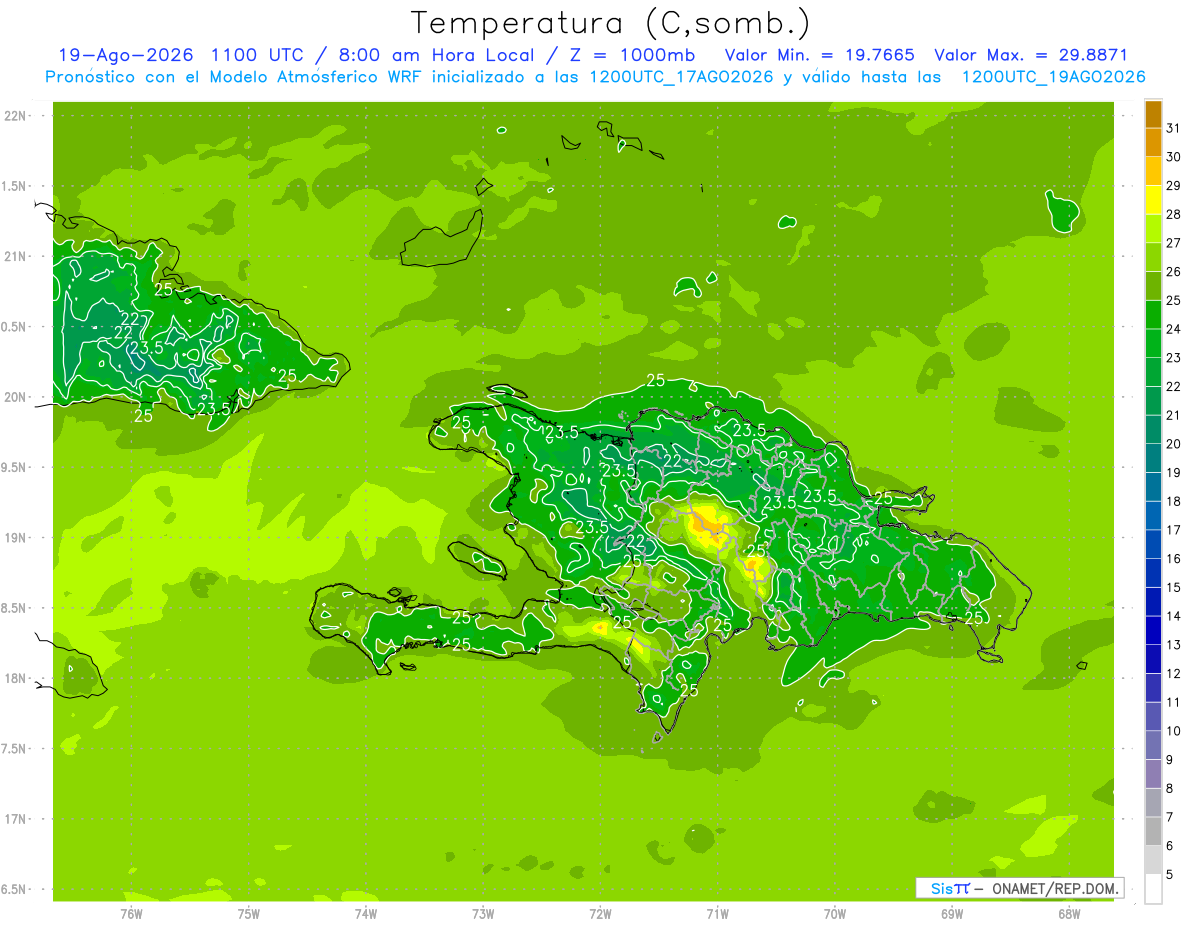Click the "72W" longitude axis label
Screen dimensions: 1200x927
pyautogui.click(x=601, y=914)
